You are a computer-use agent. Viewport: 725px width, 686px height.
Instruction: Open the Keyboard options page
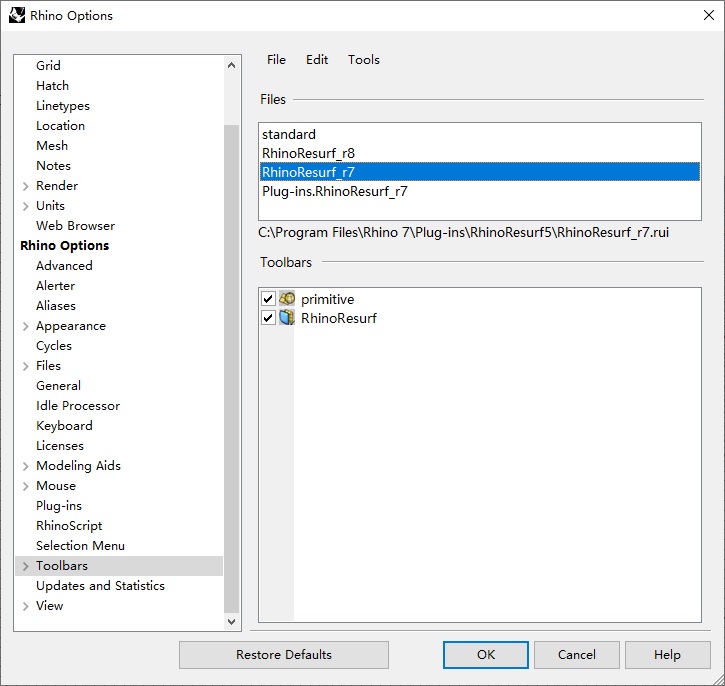click(64, 426)
